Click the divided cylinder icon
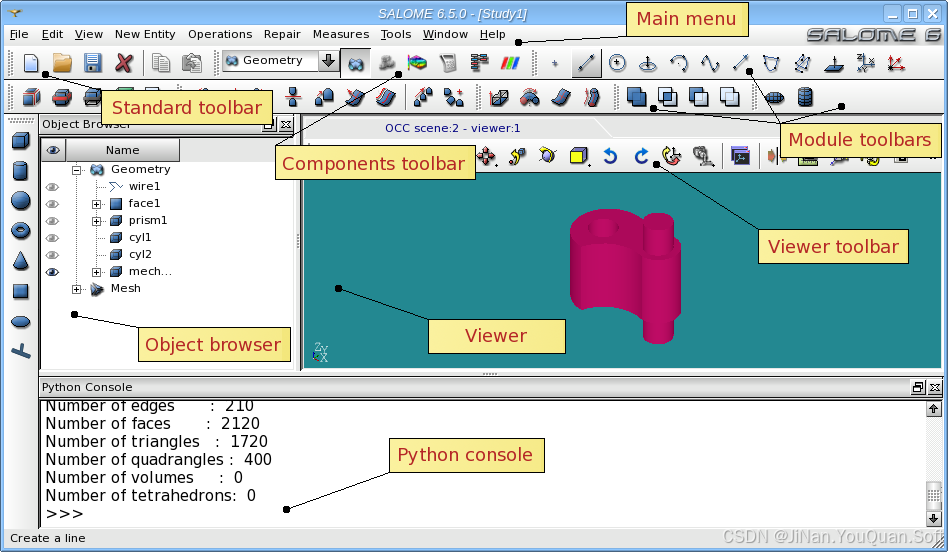 [805, 97]
